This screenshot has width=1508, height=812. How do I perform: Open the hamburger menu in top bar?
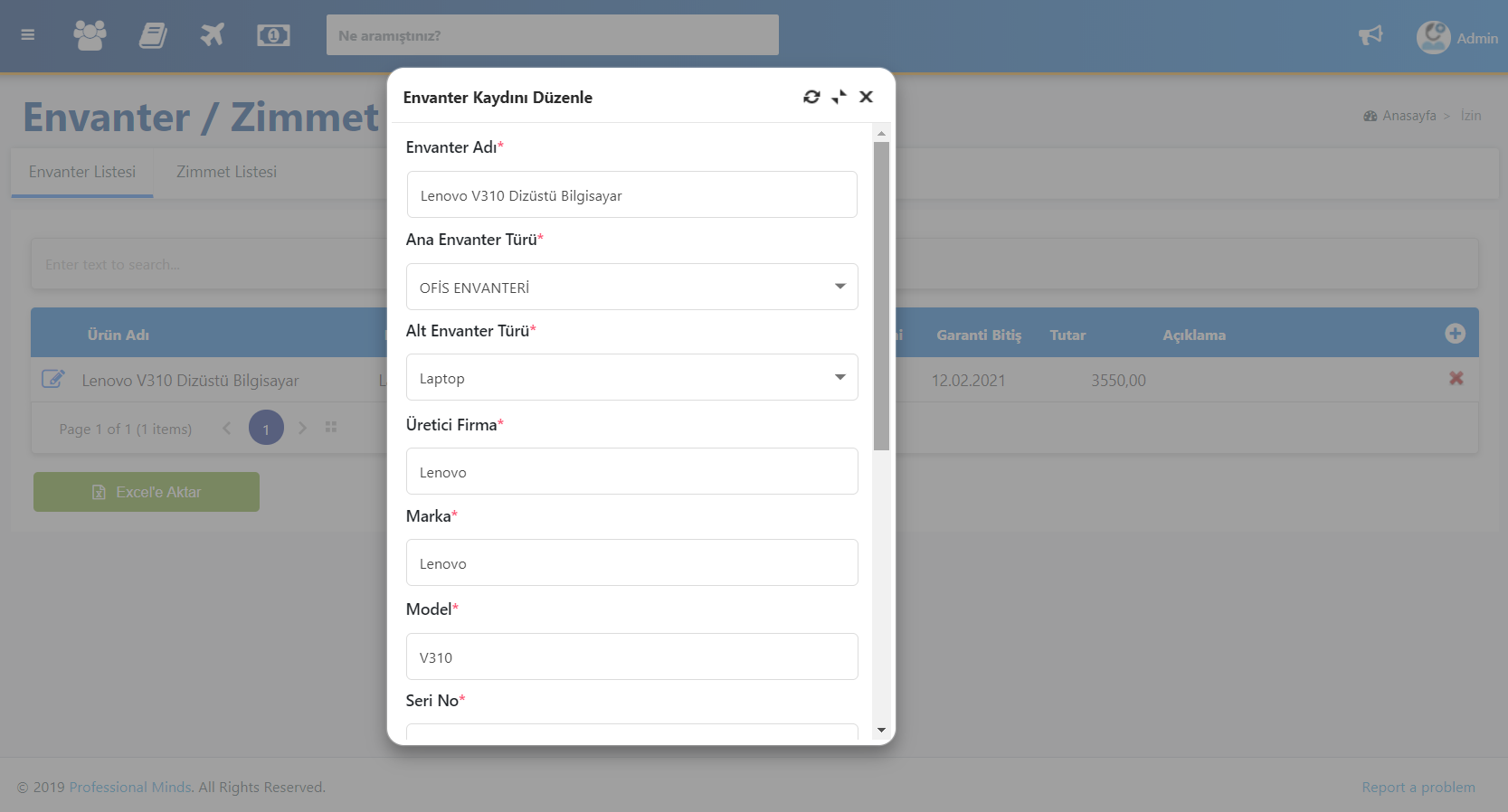tap(28, 35)
